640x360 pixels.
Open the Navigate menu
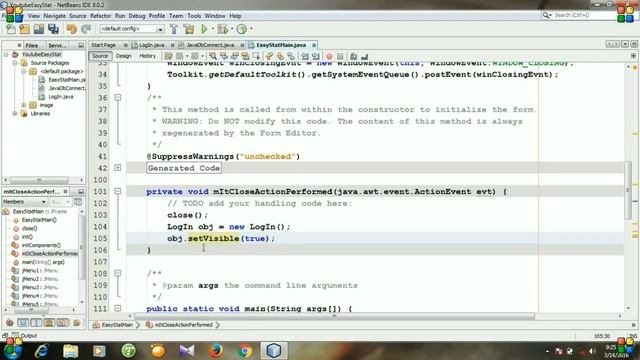click(54, 16)
